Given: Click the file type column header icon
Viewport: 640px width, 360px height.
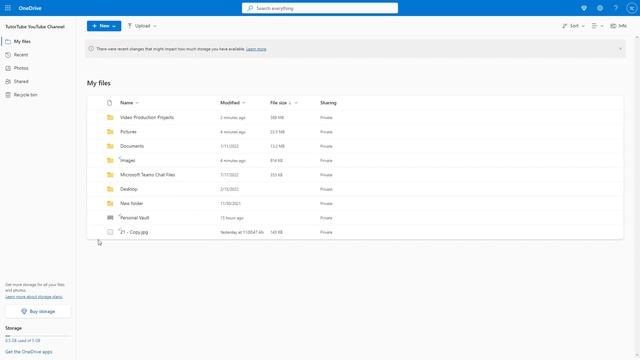Looking at the screenshot, I should pos(109,103).
